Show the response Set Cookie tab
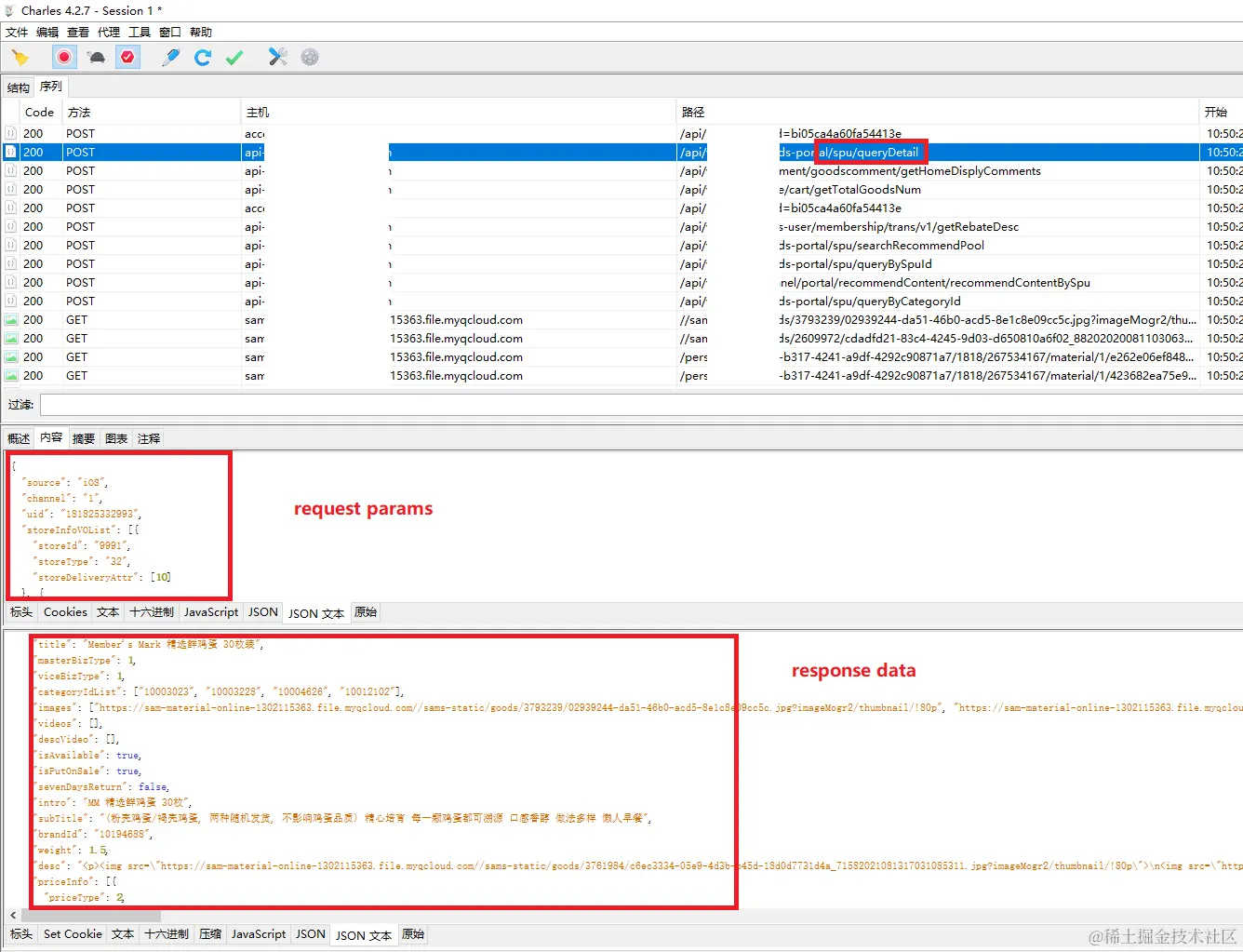 point(73,934)
